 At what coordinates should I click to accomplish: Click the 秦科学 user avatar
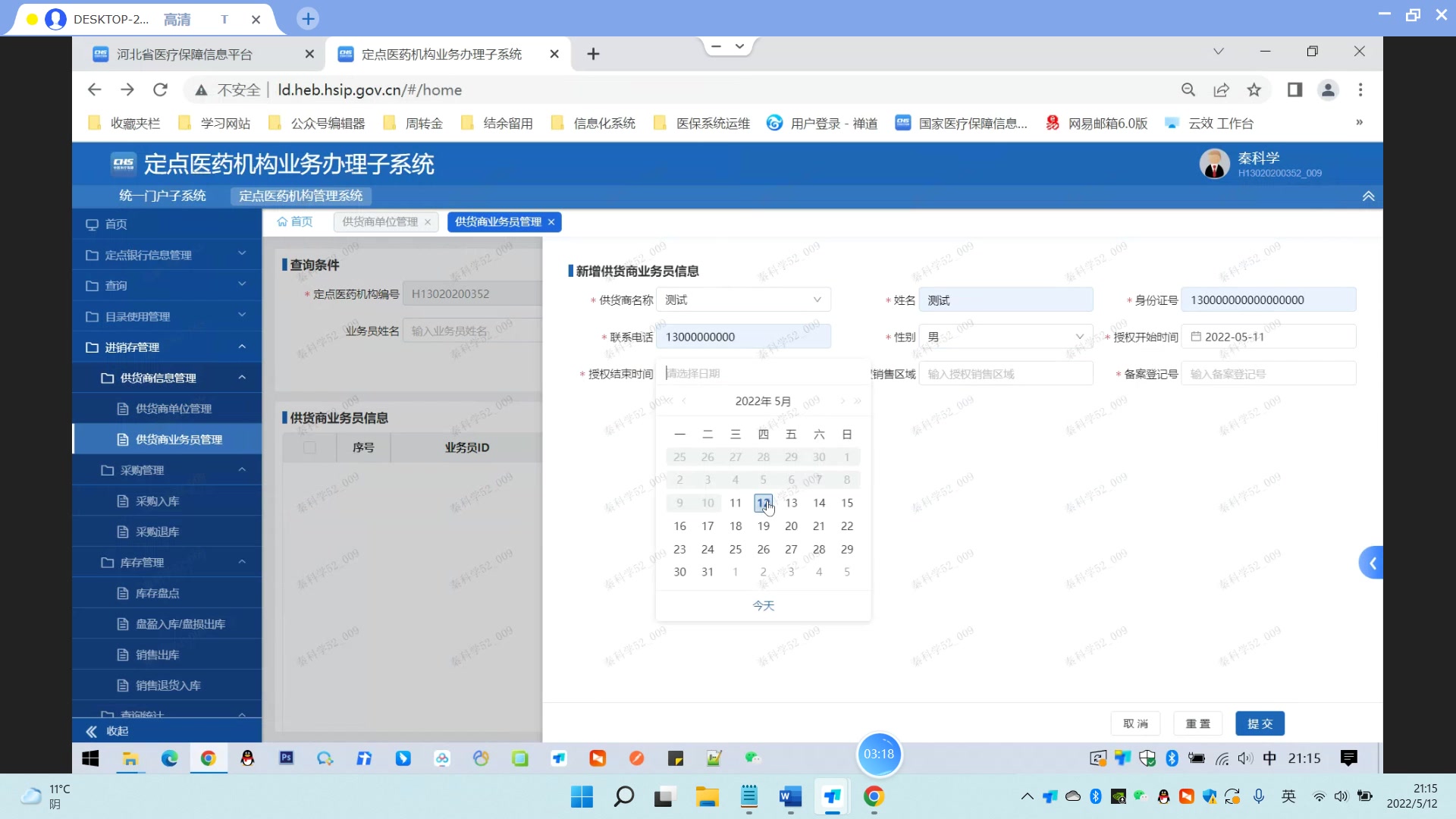(1214, 164)
